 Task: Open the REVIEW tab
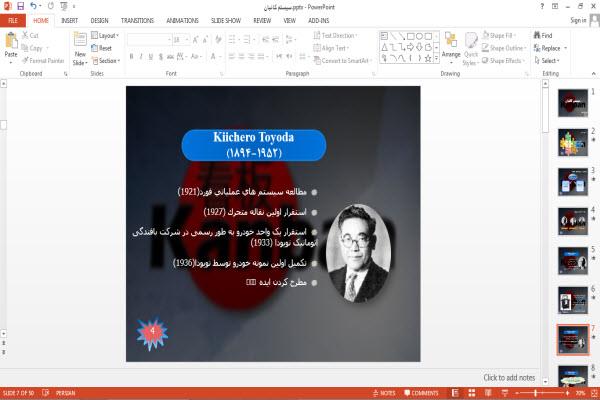262,21
